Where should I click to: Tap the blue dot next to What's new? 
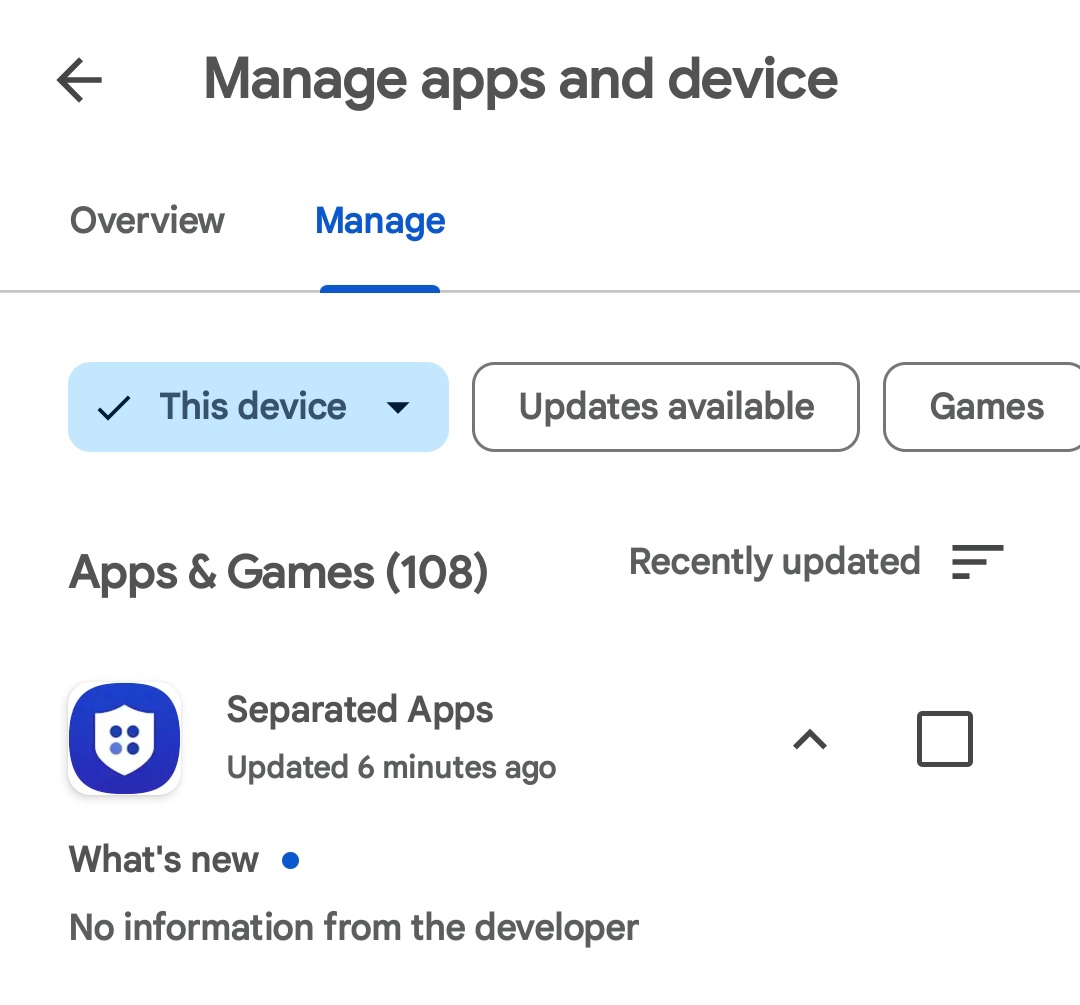pos(291,860)
